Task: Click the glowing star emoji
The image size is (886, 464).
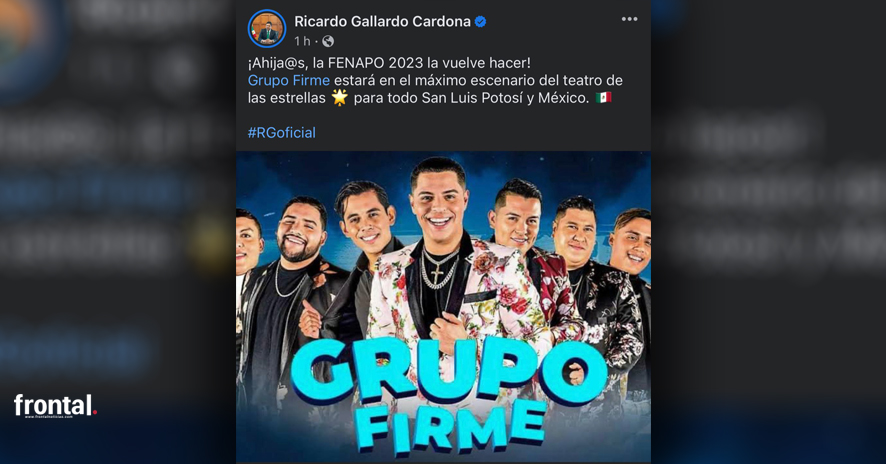Action: (x=340, y=97)
